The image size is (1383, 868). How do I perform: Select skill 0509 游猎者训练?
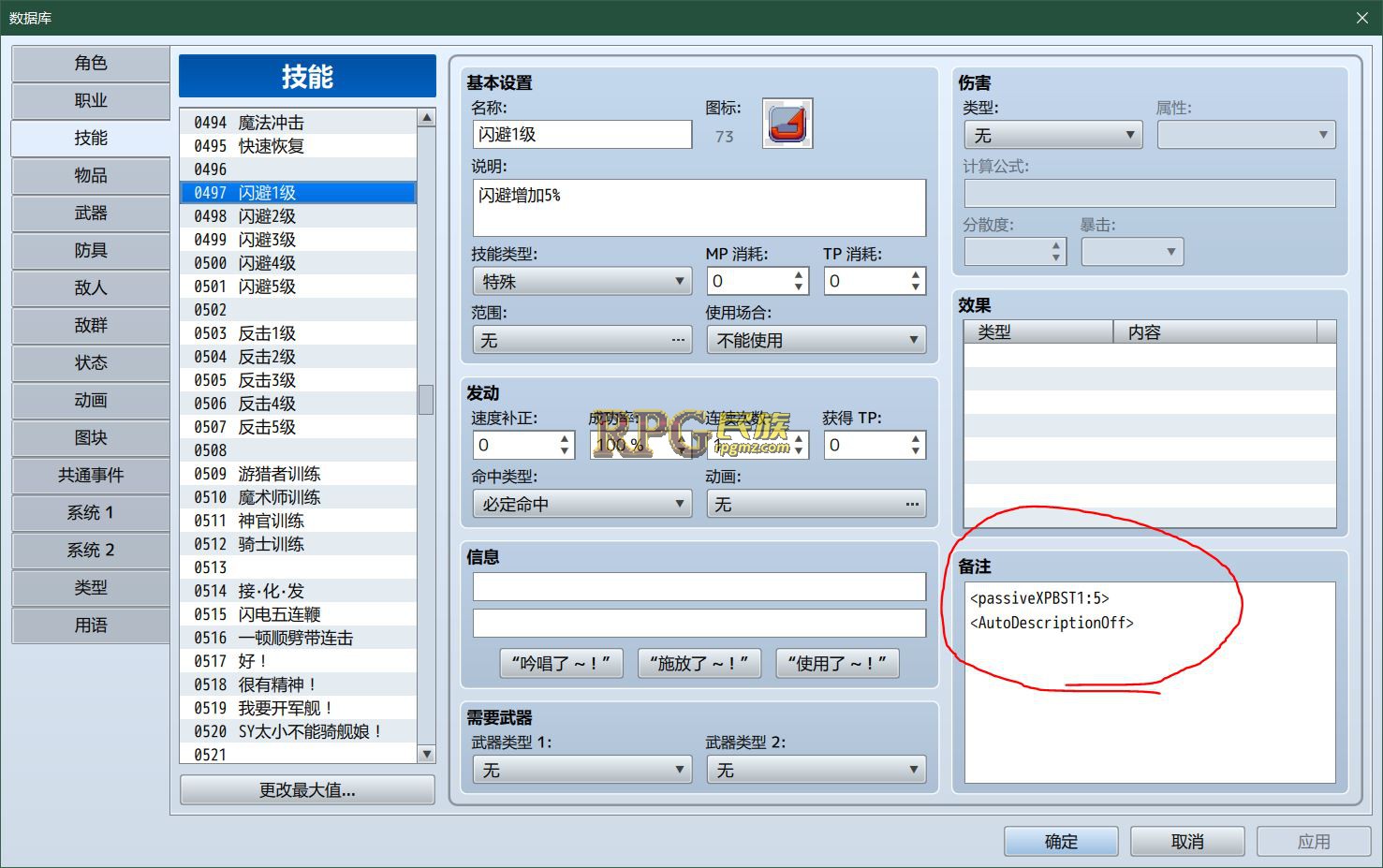(298, 473)
